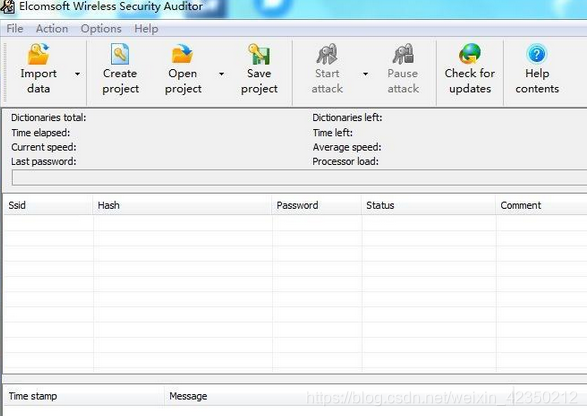Click the Elcomsoft Wireless Security Auditor title text

coord(111,6)
